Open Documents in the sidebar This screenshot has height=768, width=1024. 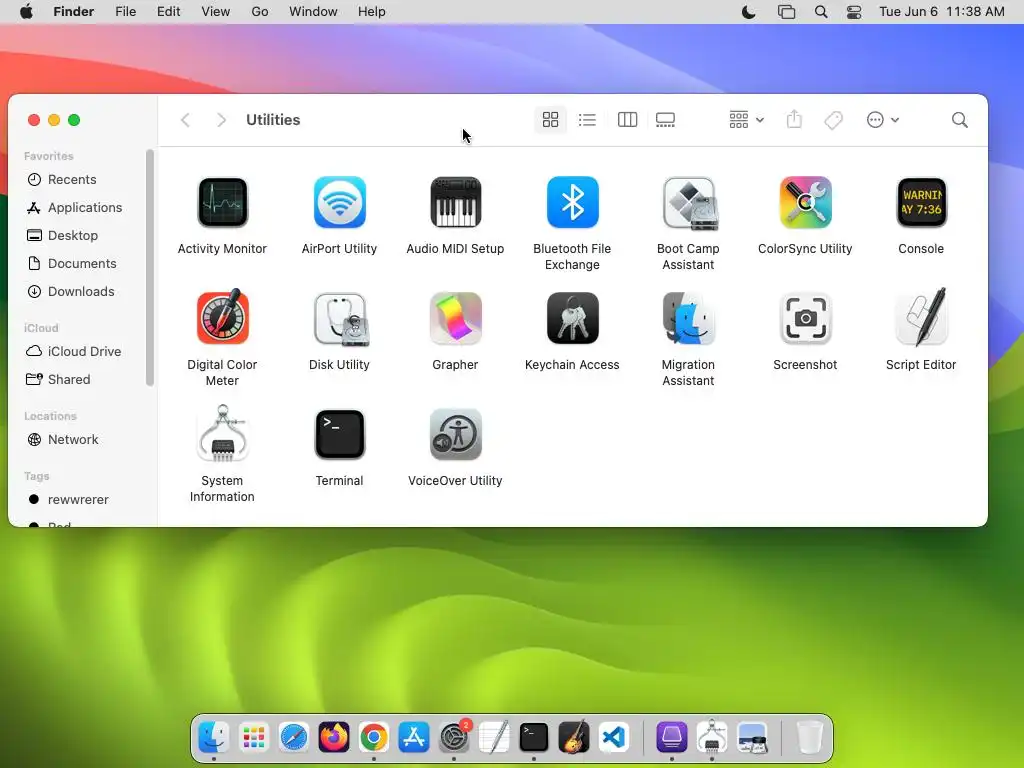[x=84, y=264]
